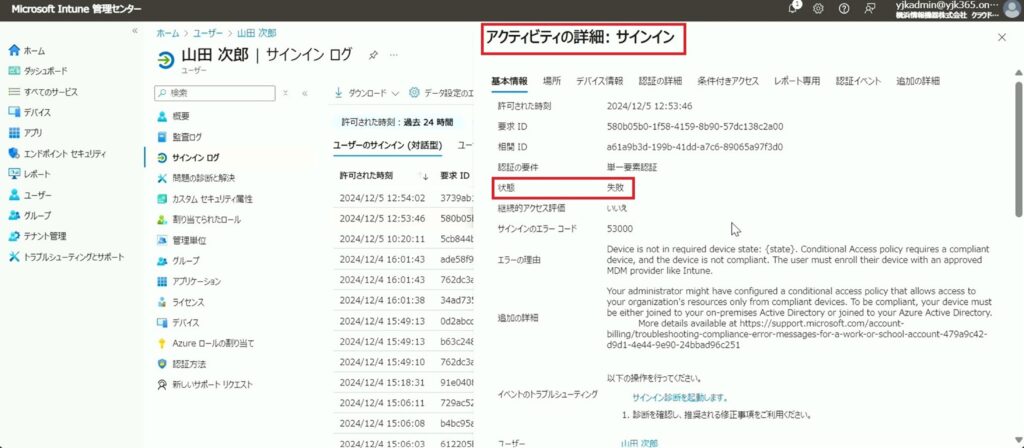Viewport: 1024px width, 448px height.
Task: Open the ellipsis menu beside the title
Action: tap(394, 55)
